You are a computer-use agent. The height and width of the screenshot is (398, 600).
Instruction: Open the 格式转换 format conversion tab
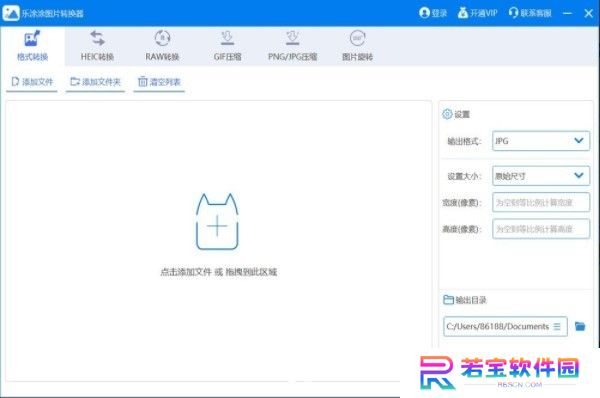click(32, 46)
